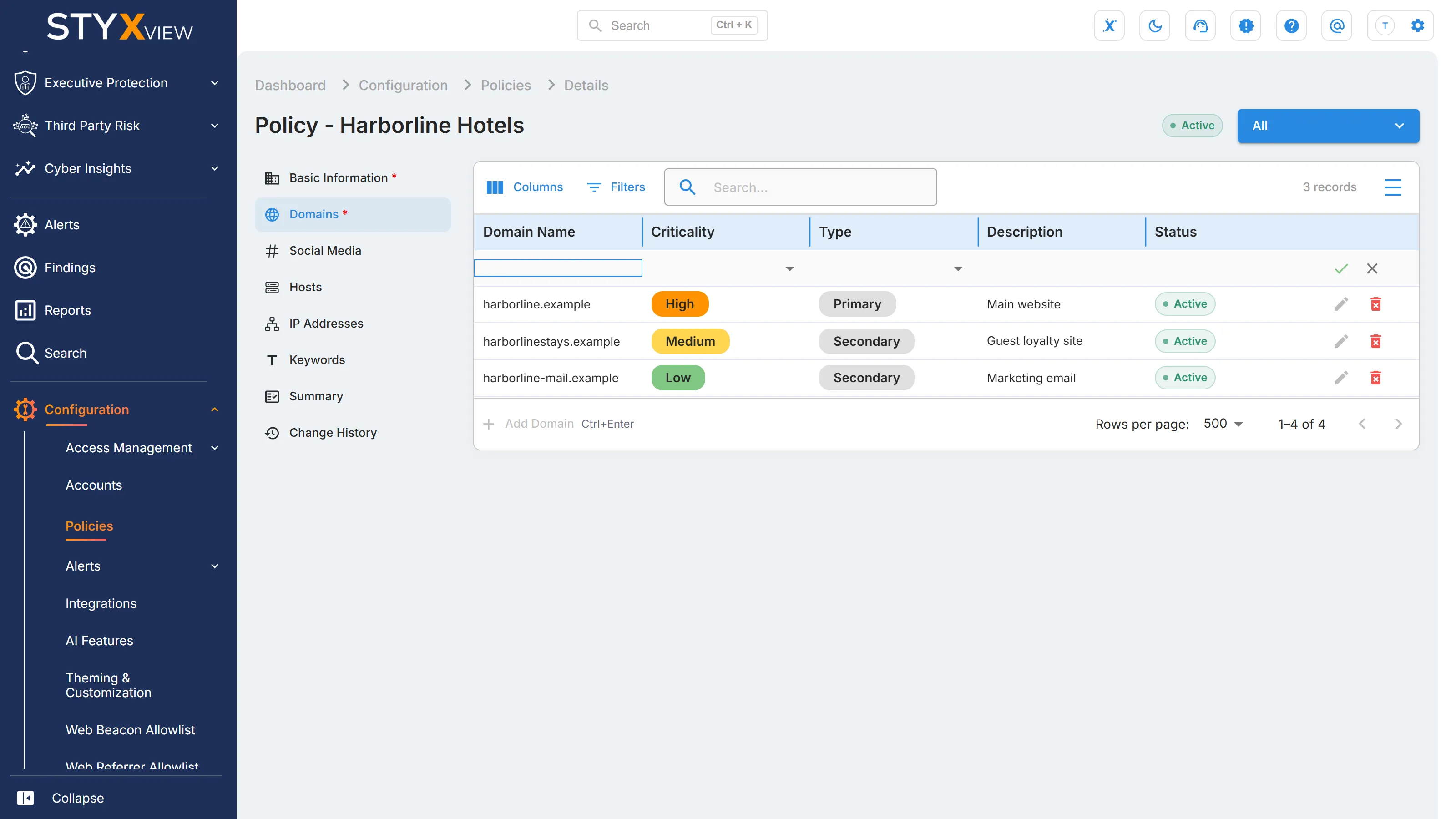Click the Columns button
The height and width of the screenshot is (819, 1456).
pyautogui.click(x=525, y=187)
